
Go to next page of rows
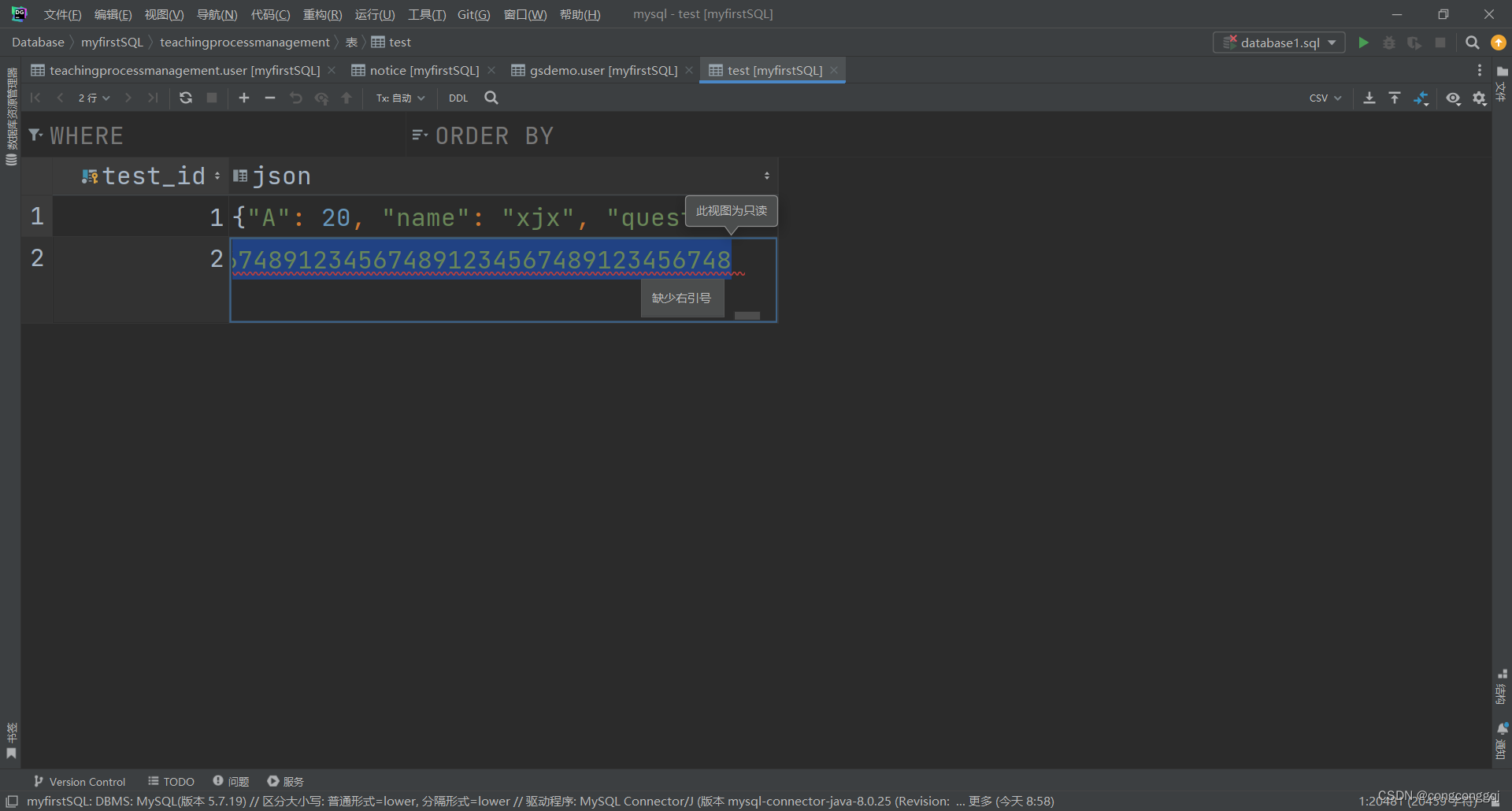128,98
